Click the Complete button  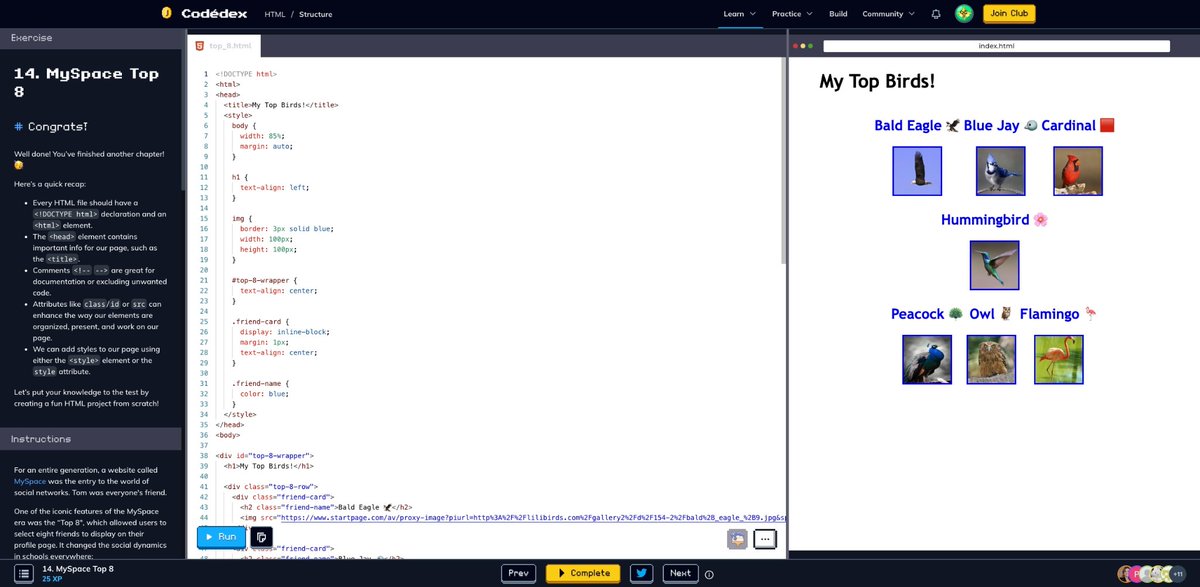583,573
